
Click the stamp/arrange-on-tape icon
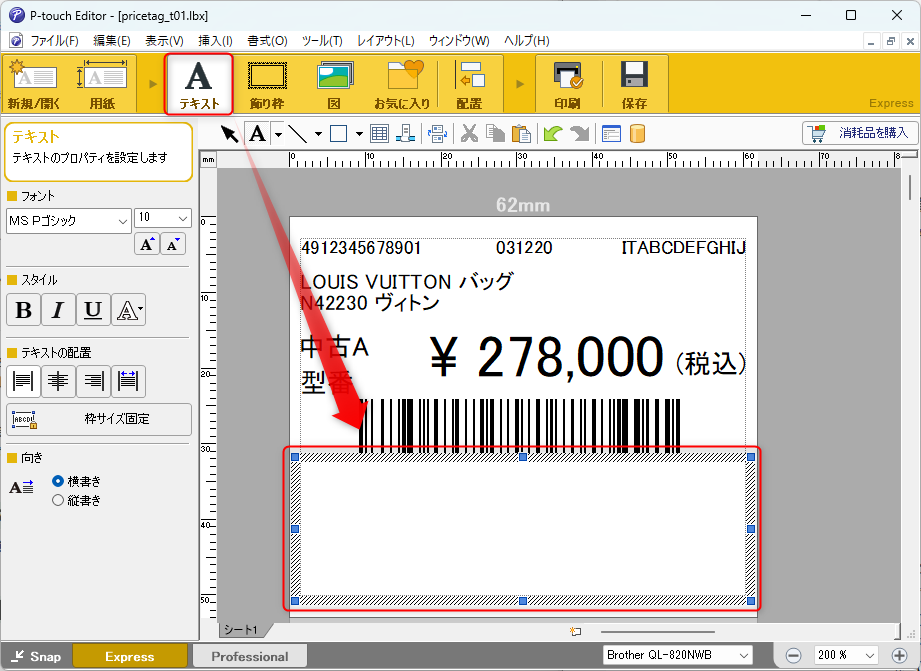[405, 134]
